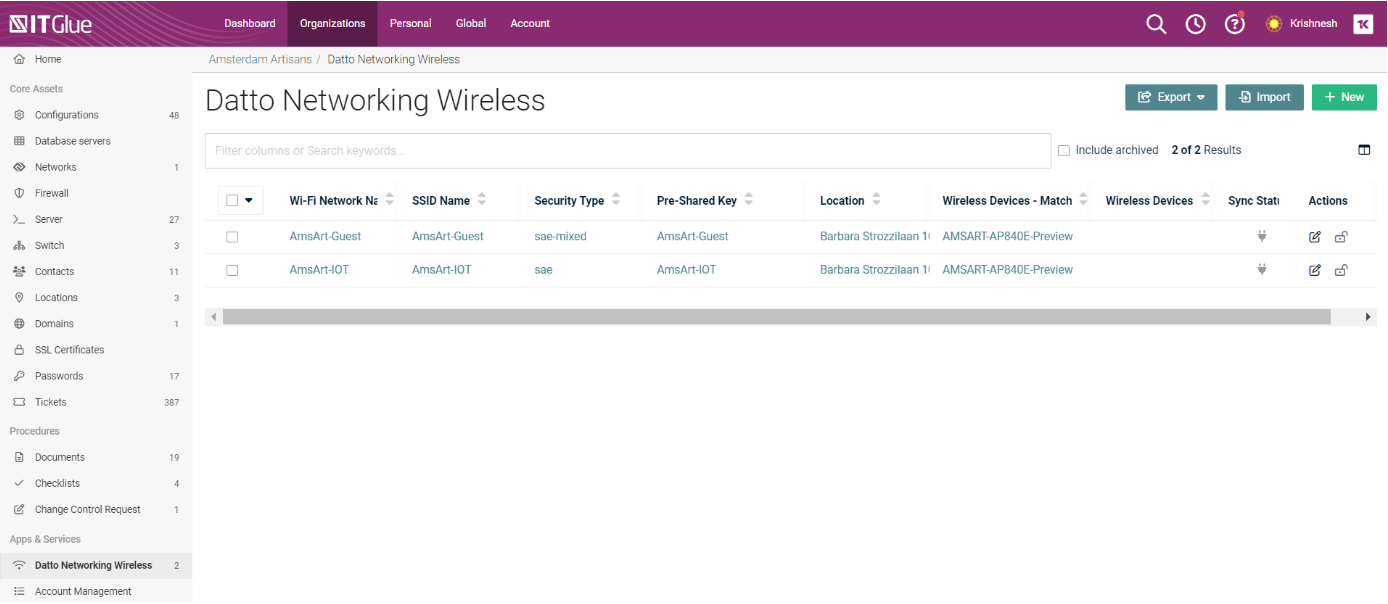Image resolution: width=1388 pixels, height=604 pixels.
Task: Open the AmsArt-Guest Wi-Fi network name link
Action: click(325, 237)
